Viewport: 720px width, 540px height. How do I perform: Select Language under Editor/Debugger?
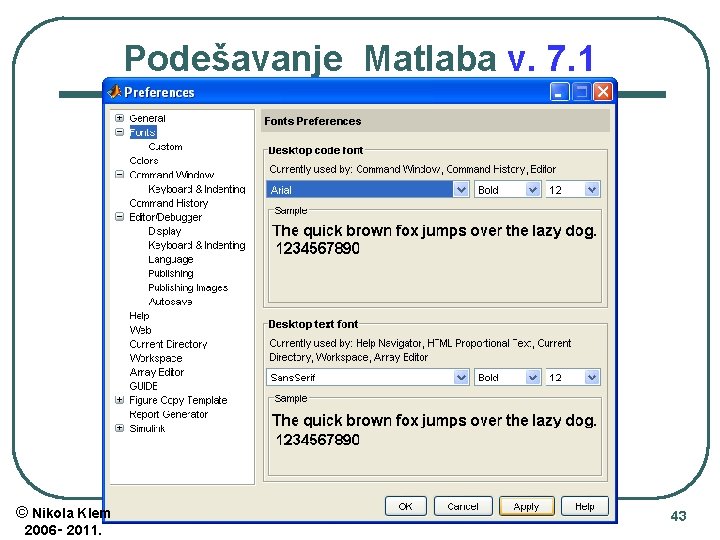pyautogui.click(x=170, y=259)
